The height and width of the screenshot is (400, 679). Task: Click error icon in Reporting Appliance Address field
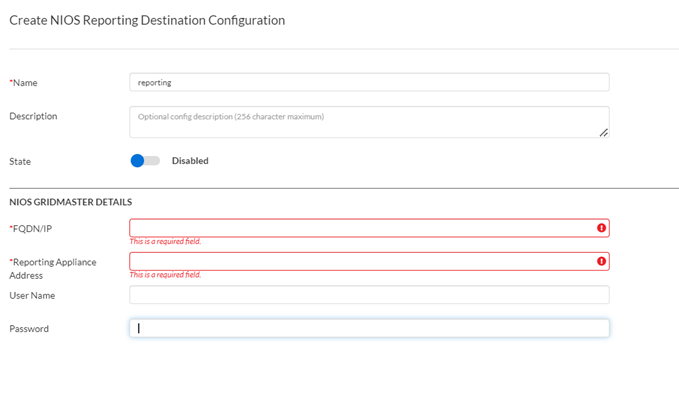coord(601,261)
